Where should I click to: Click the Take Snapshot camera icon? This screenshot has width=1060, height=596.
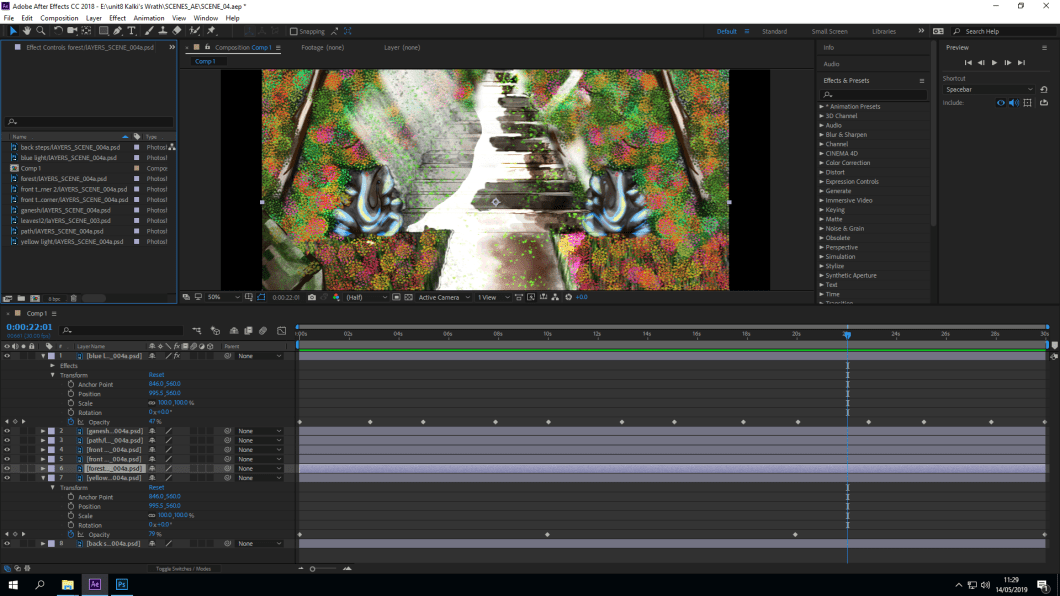[312, 297]
